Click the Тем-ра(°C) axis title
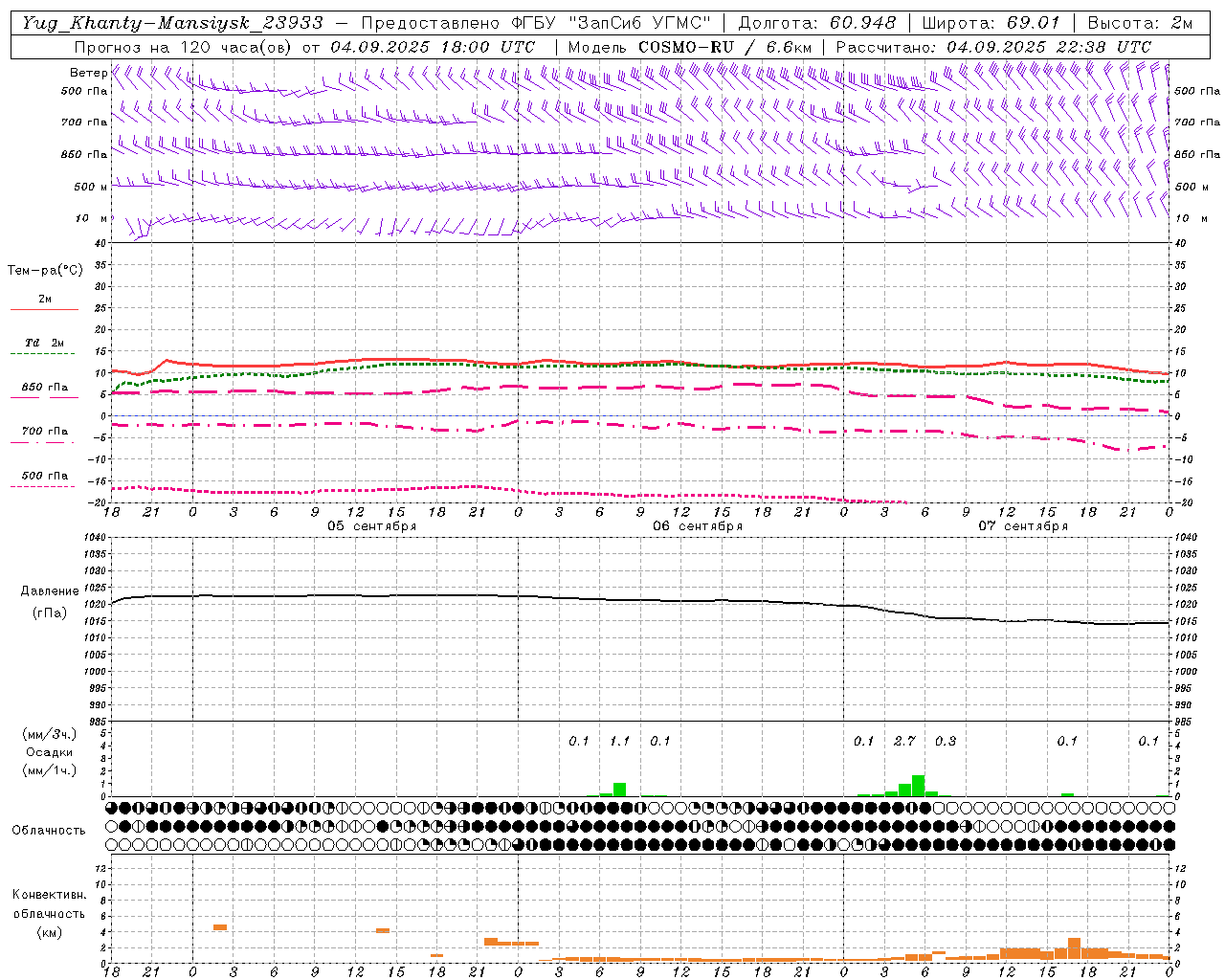Viewport: 1225px width, 980px height. pyautogui.click(x=45, y=271)
